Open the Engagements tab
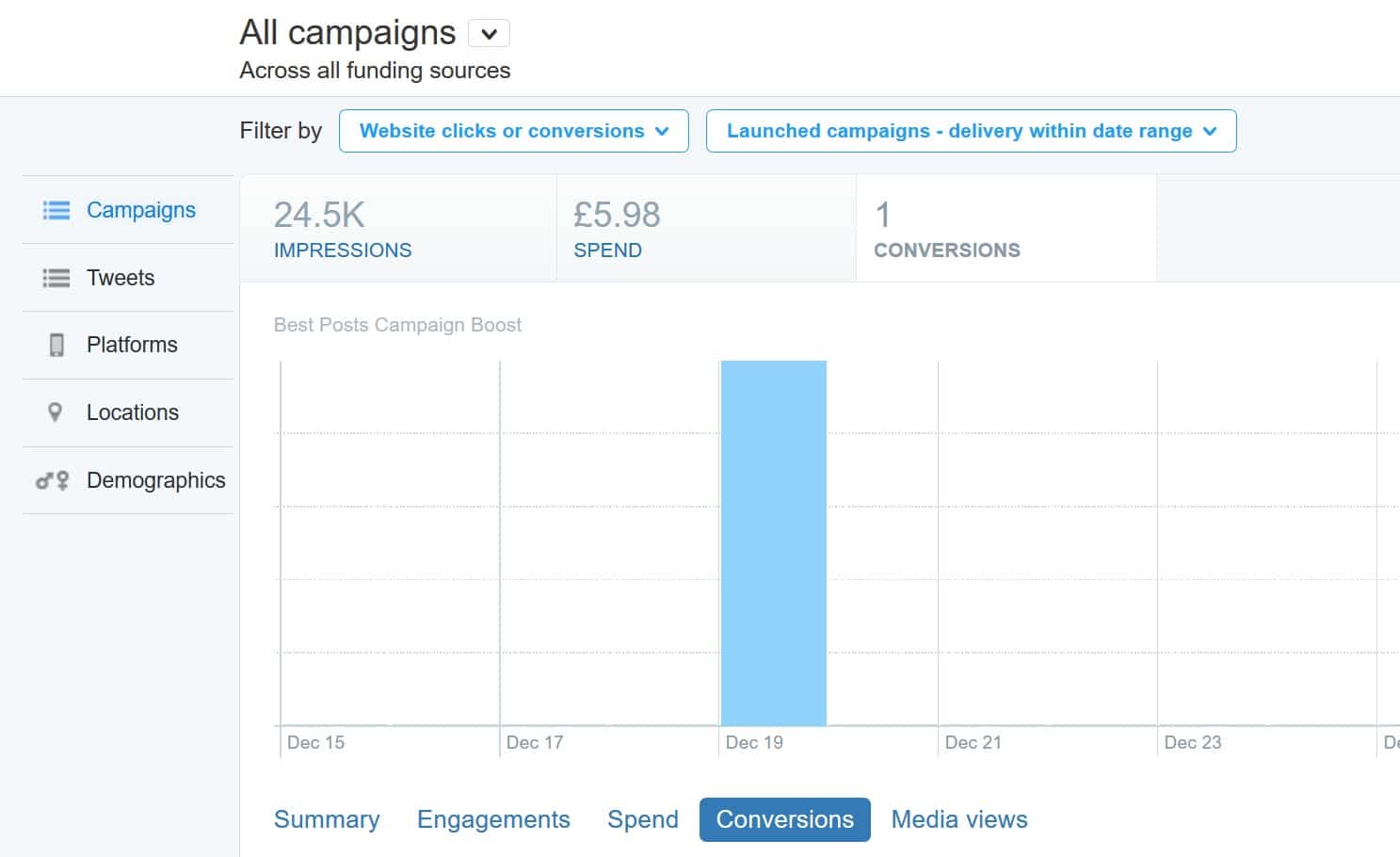Screen dimensions: 1400x857 [493, 819]
